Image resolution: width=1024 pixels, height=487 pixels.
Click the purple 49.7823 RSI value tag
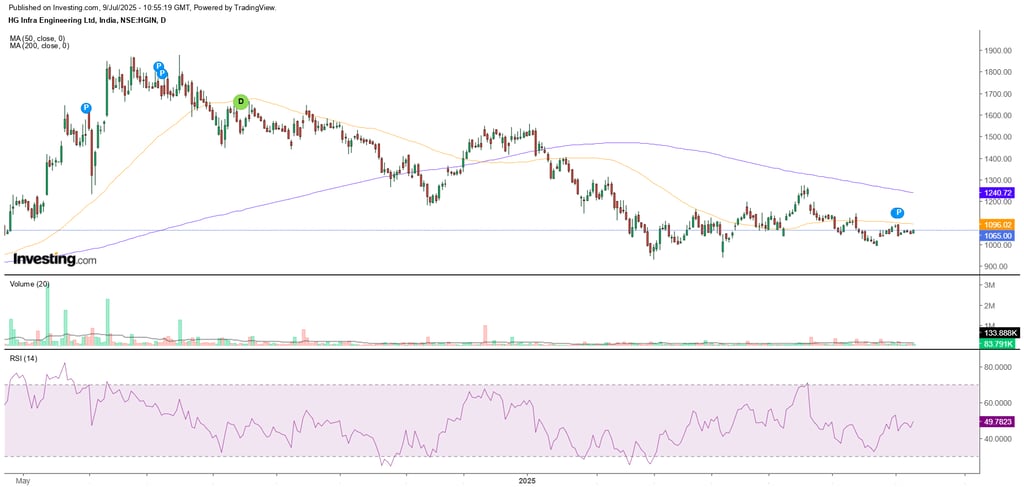997,422
